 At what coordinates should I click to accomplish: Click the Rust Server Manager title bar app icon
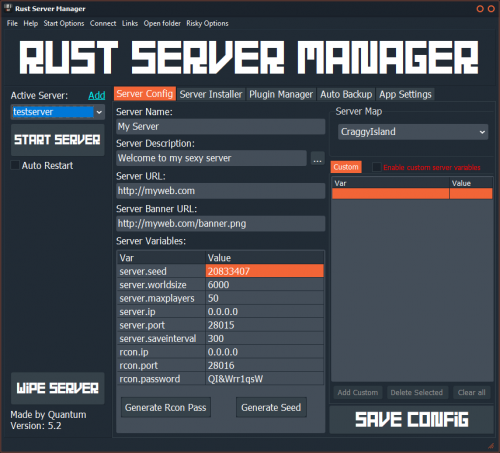(8, 8)
